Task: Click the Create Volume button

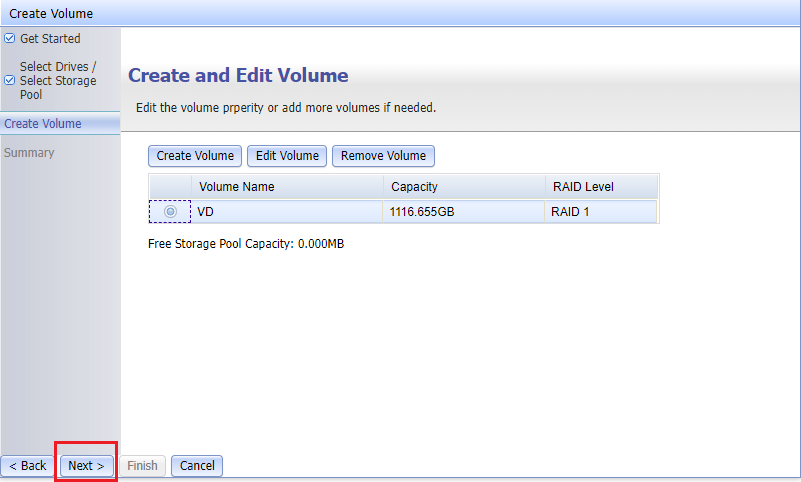Action: tap(195, 156)
